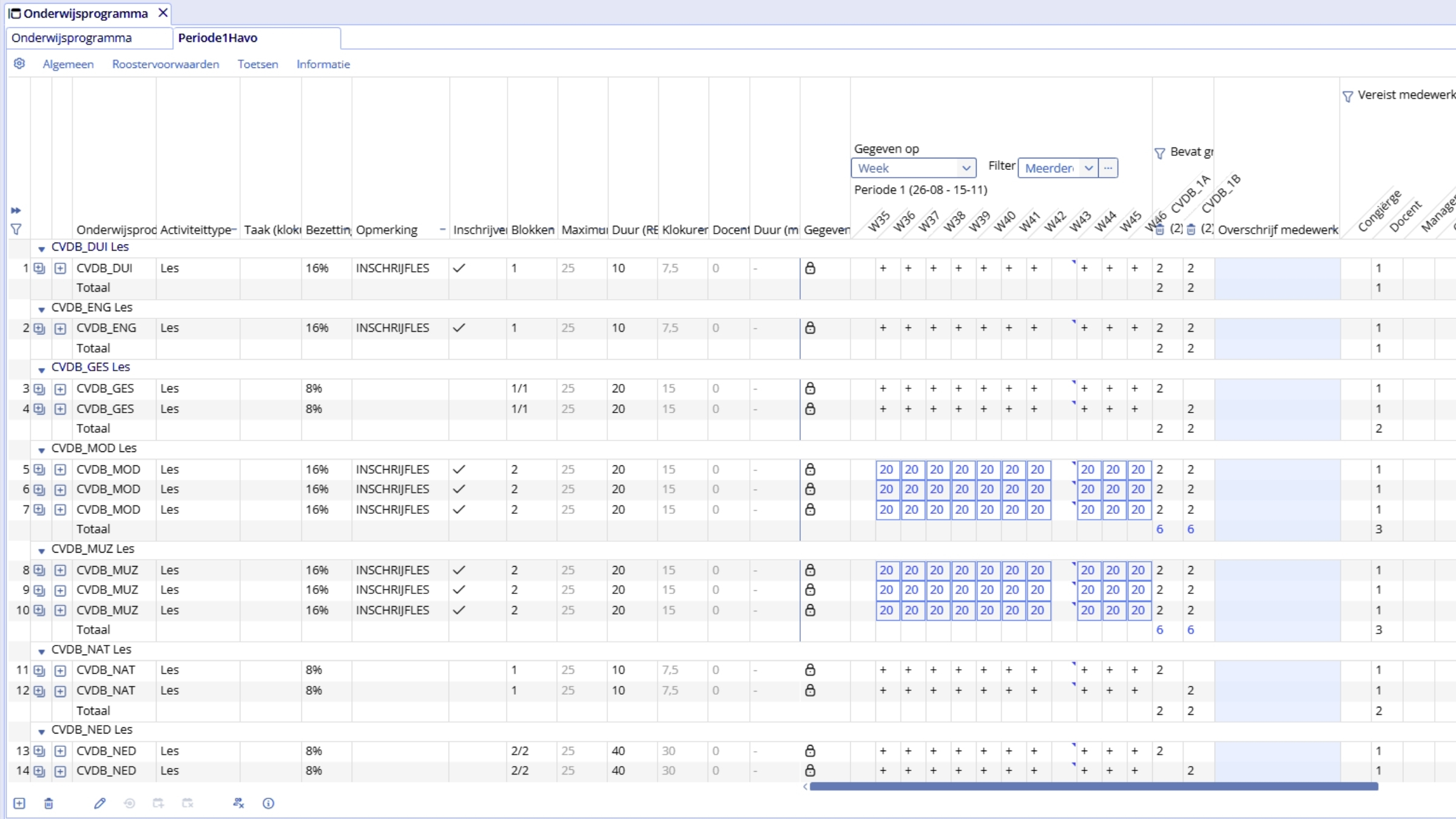
Task: Click the duplicate icon in row 11
Action: click(x=39, y=670)
